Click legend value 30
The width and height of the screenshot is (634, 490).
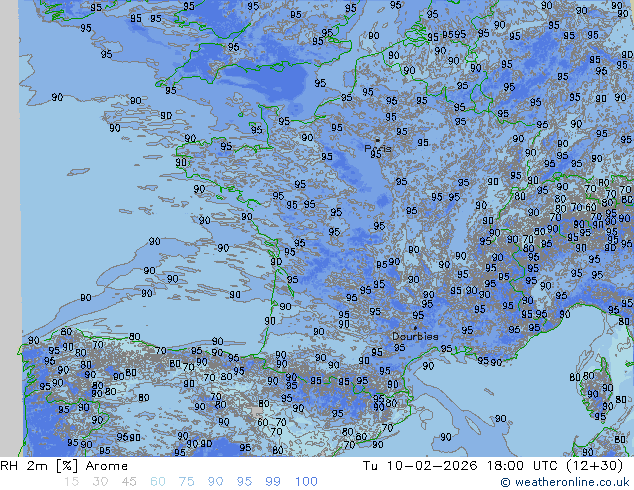click(100, 482)
